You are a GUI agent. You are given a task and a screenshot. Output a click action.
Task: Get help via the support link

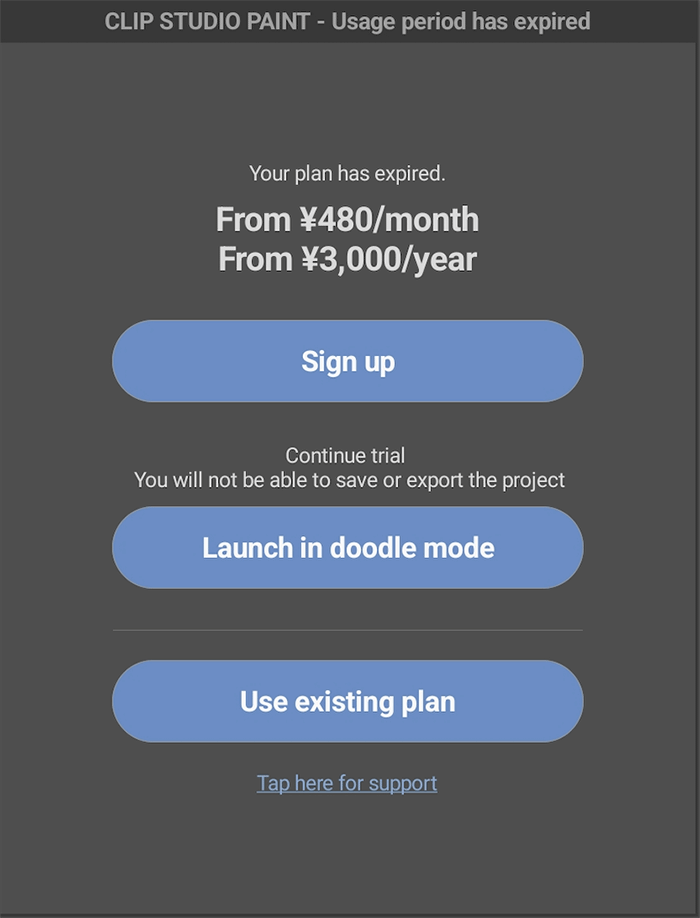347,783
